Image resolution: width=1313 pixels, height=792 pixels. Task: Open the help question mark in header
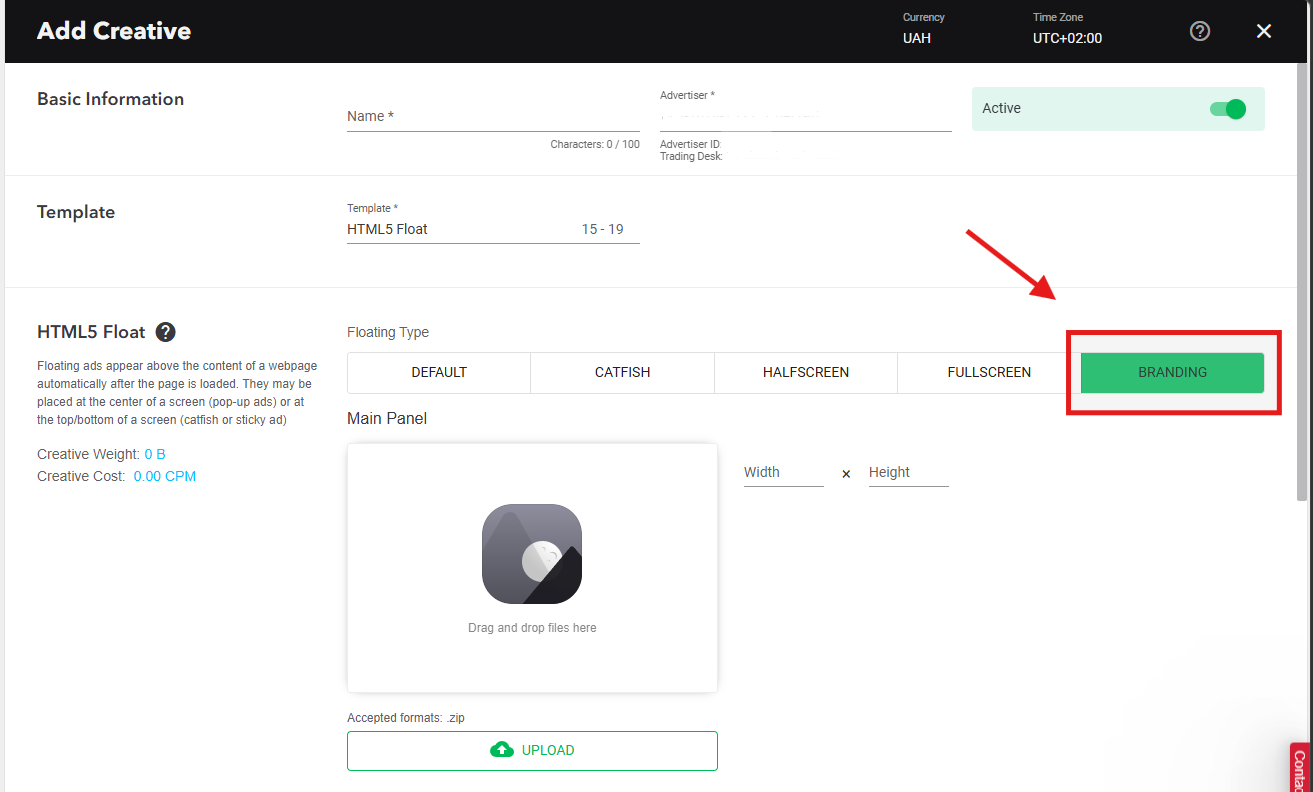tap(1200, 31)
